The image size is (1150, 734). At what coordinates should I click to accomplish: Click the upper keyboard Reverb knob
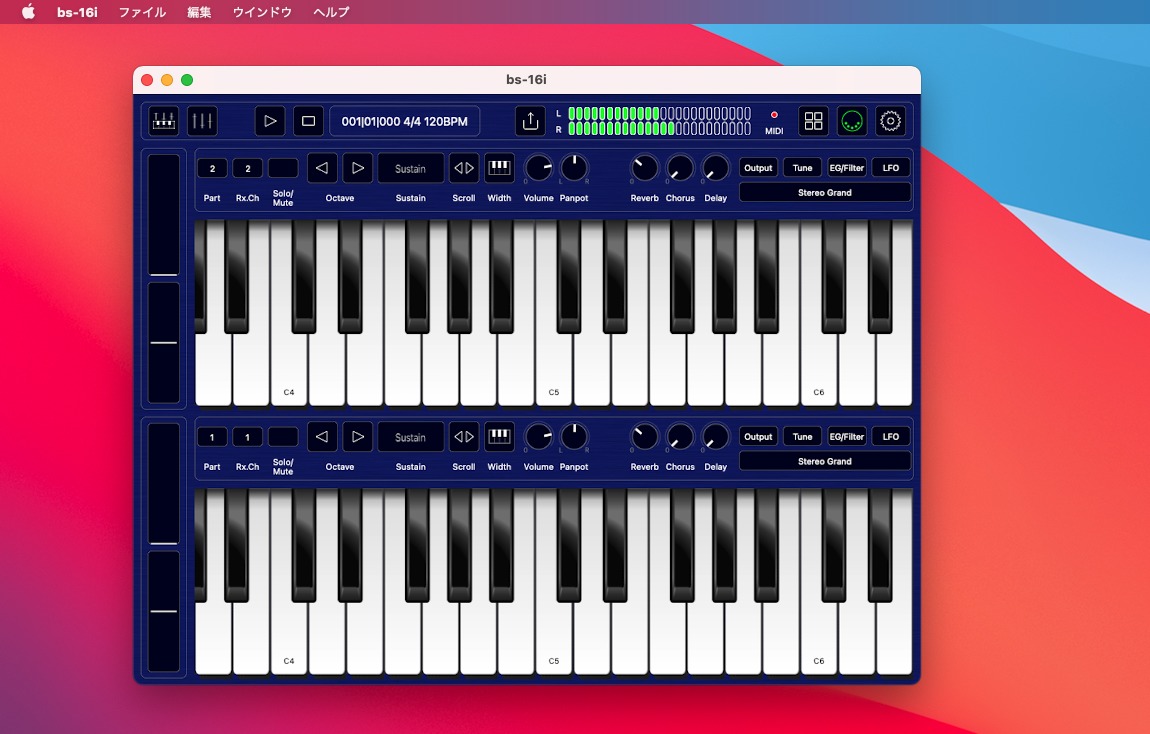coord(645,169)
